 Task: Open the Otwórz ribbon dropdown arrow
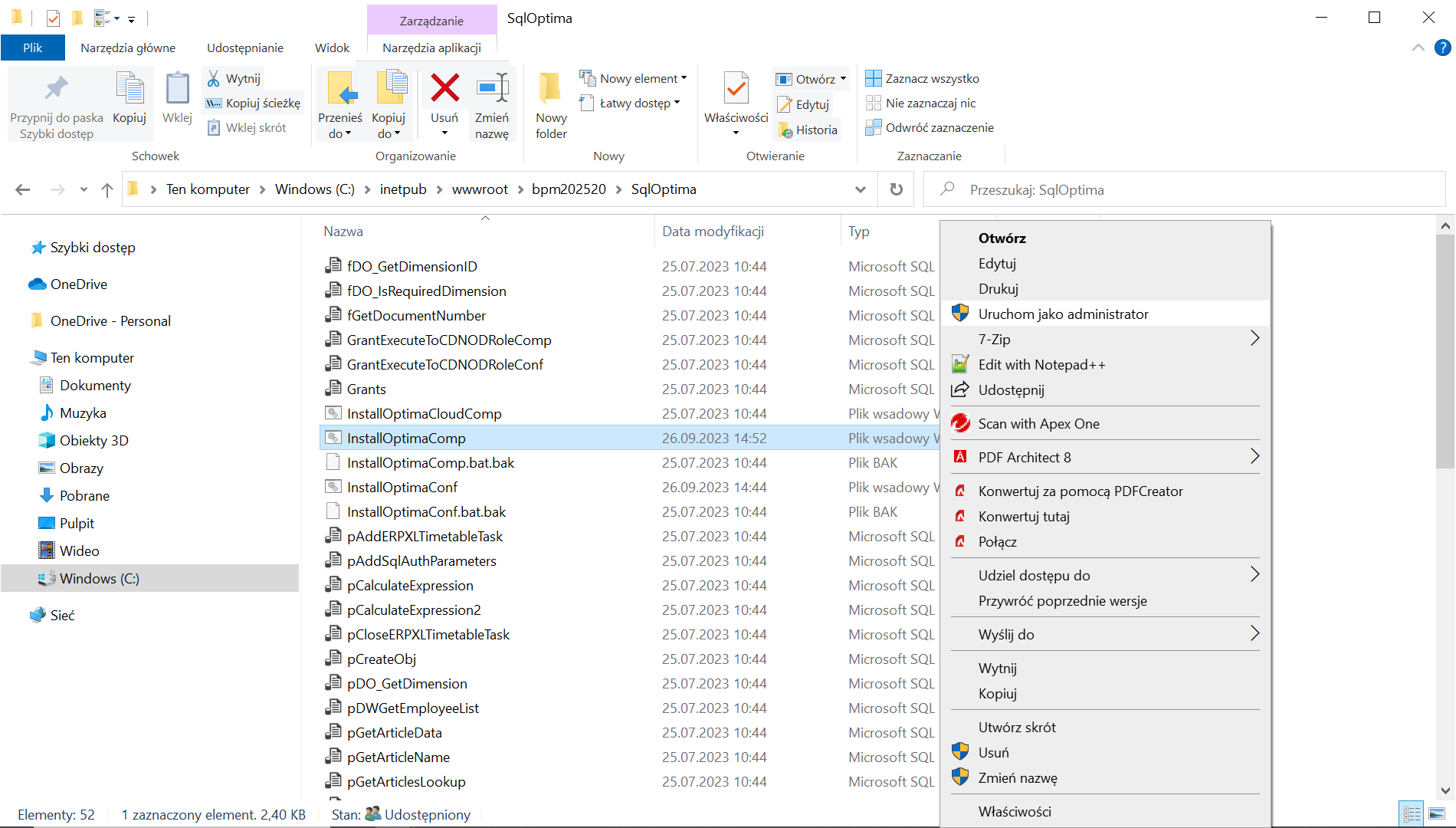[843, 78]
